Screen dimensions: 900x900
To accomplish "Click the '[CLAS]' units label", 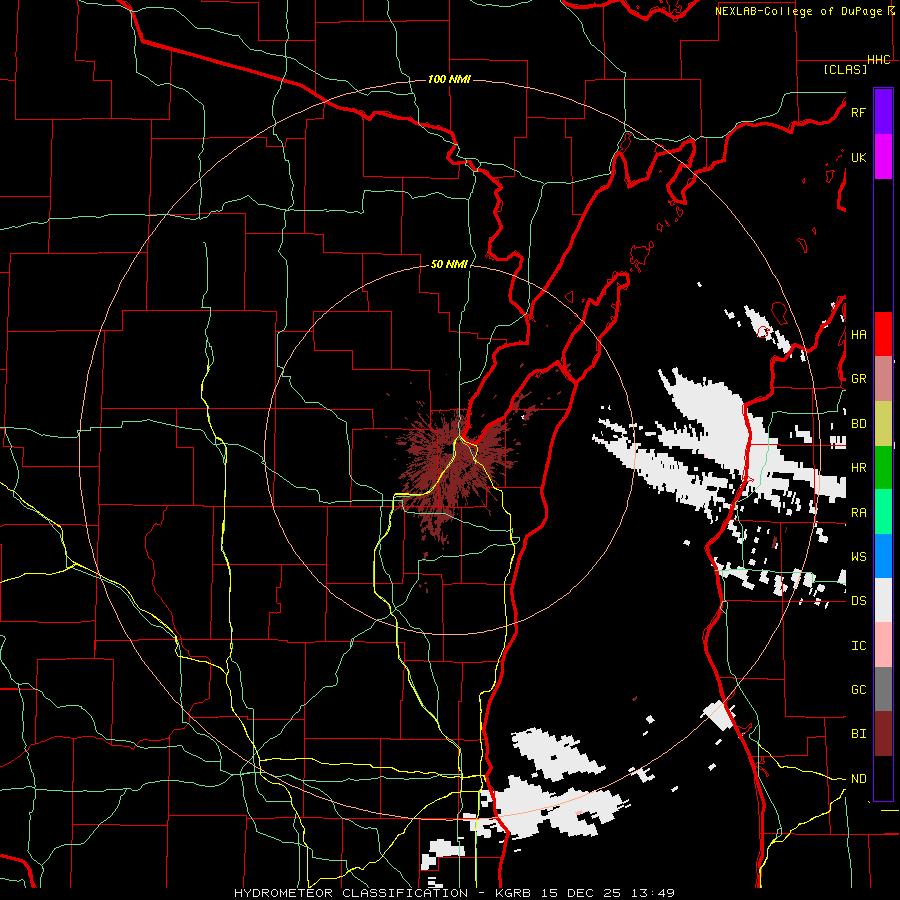I will pyautogui.click(x=845, y=69).
